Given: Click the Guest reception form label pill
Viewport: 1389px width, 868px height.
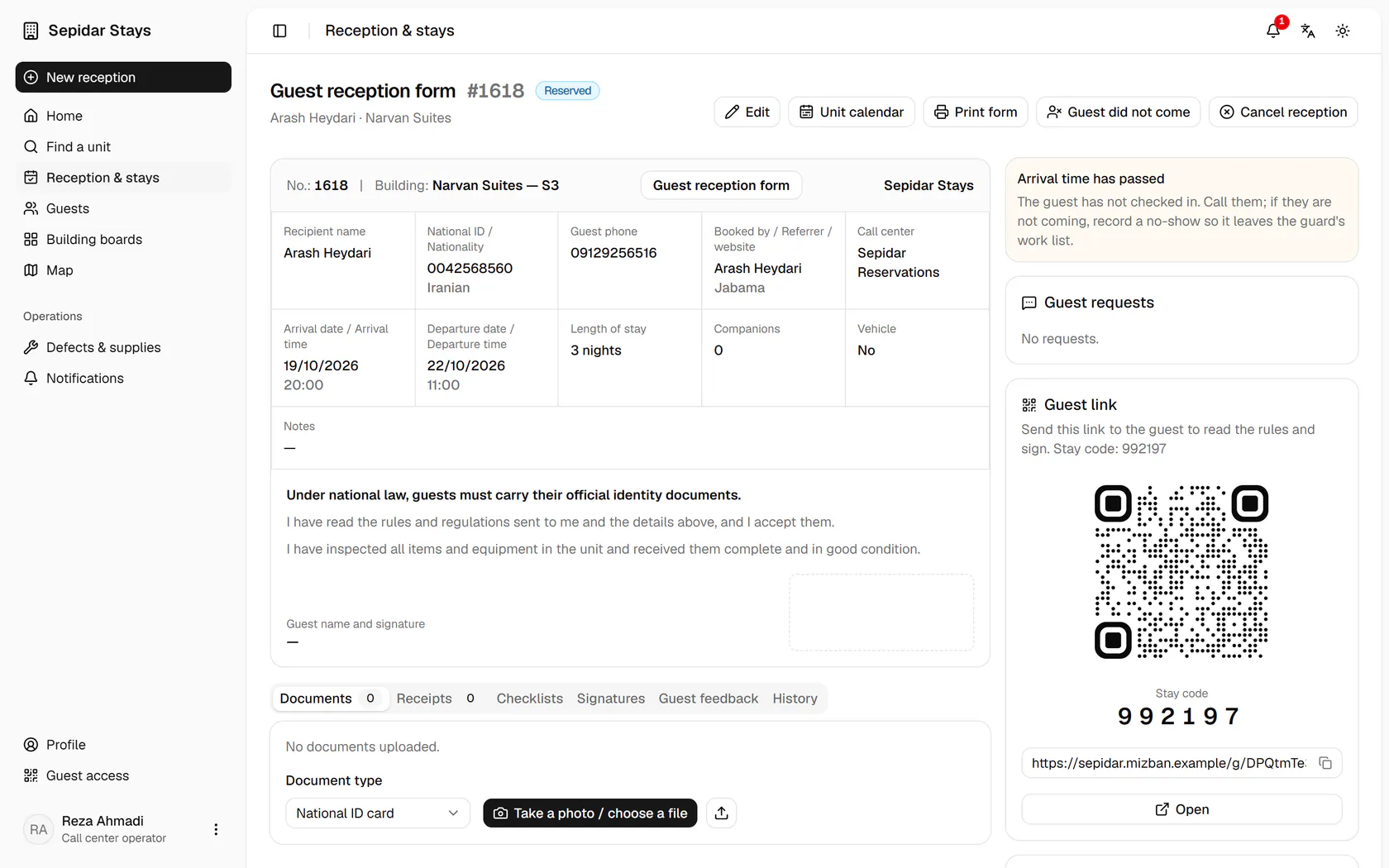Looking at the screenshot, I should click(x=721, y=185).
